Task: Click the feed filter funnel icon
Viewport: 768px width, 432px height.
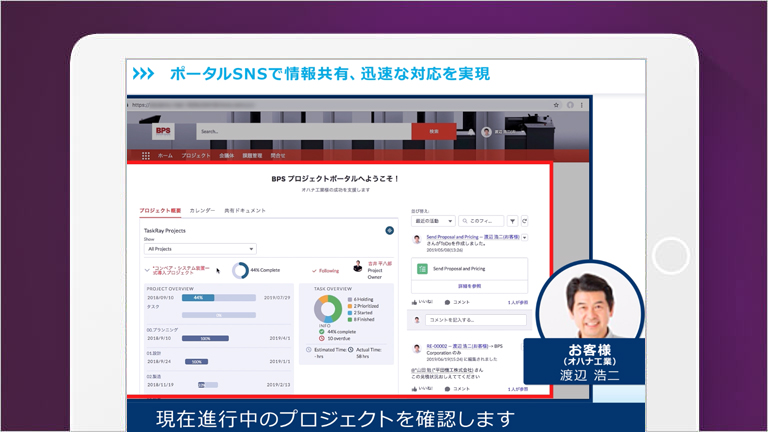Action: (x=511, y=220)
